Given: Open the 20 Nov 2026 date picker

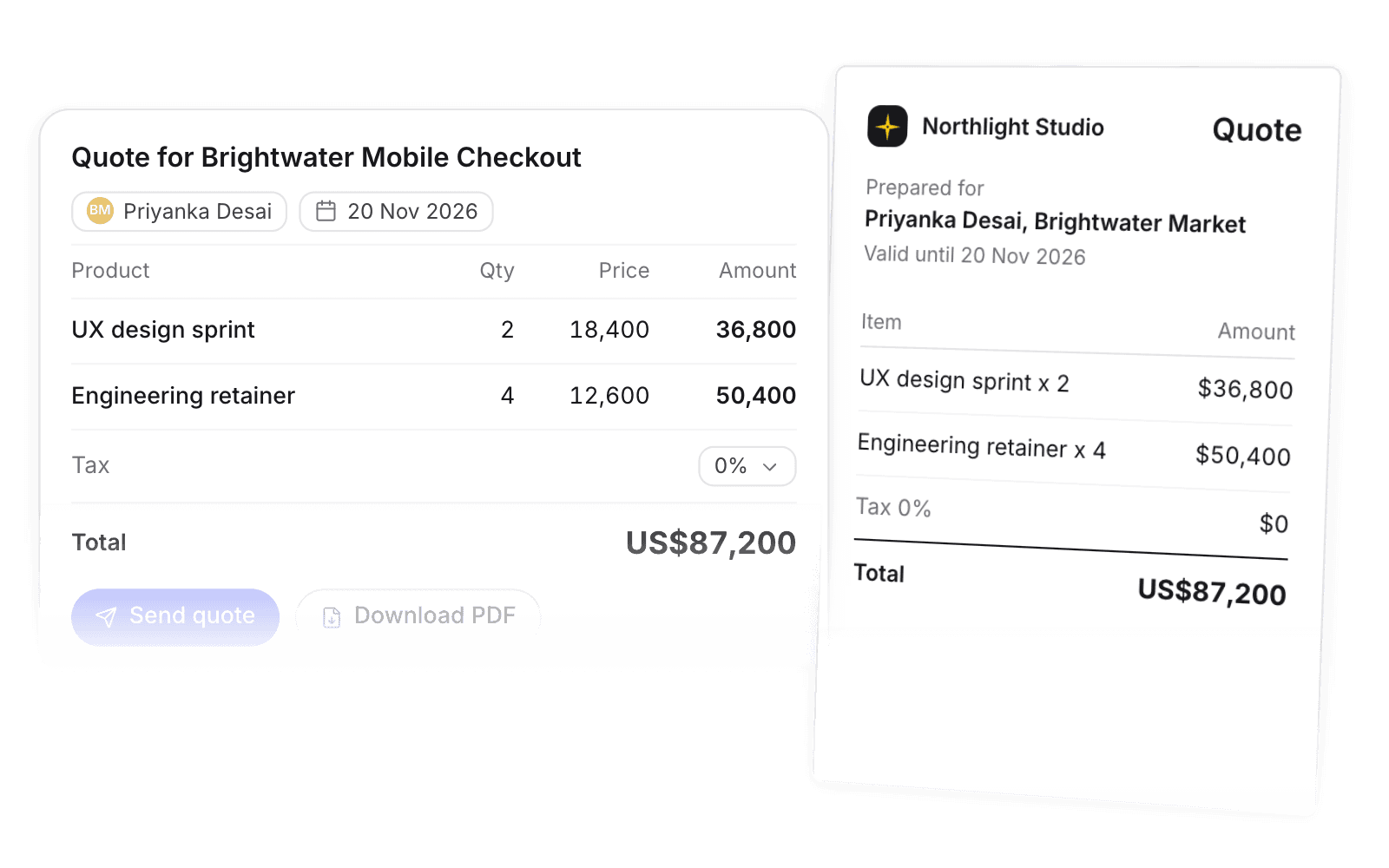Looking at the screenshot, I should click(397, 212).
